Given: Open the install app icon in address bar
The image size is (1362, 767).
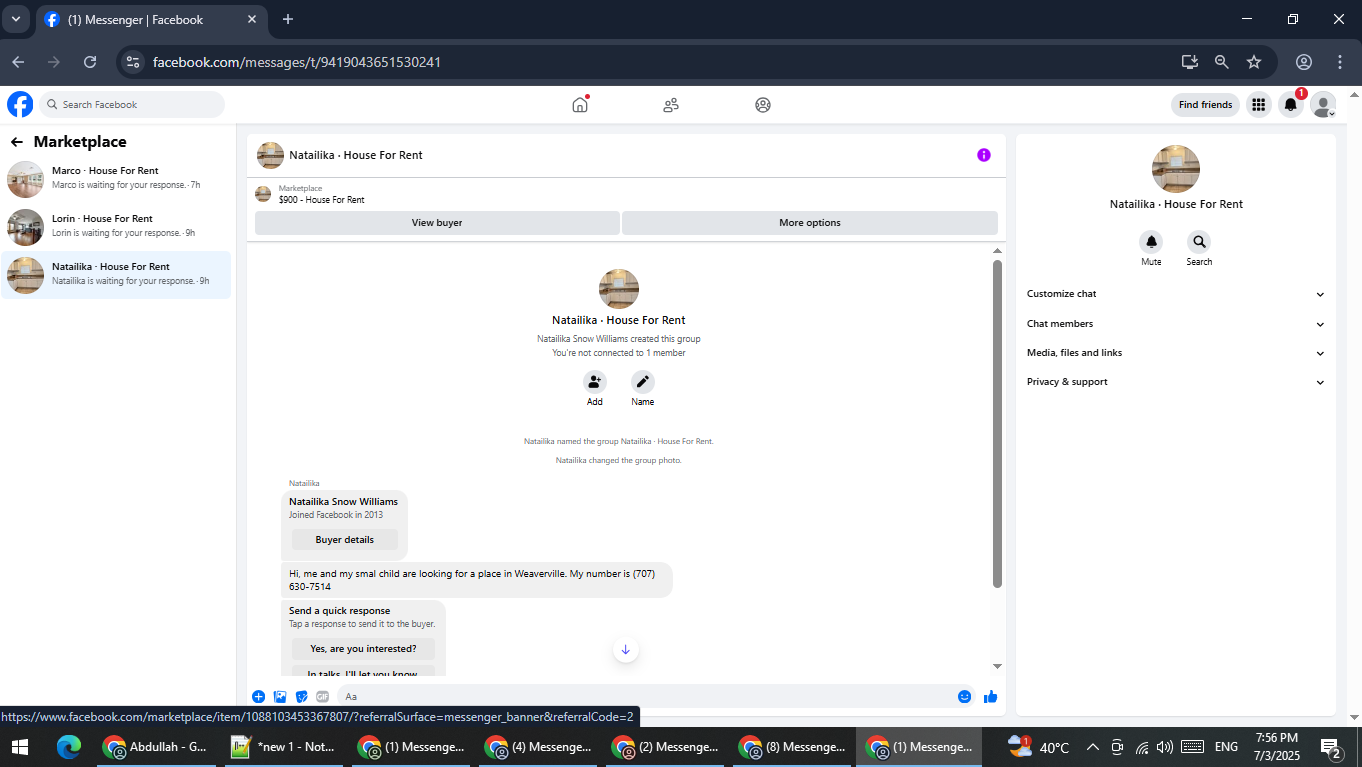Looking at the screenshot, I should point(1189,62).
